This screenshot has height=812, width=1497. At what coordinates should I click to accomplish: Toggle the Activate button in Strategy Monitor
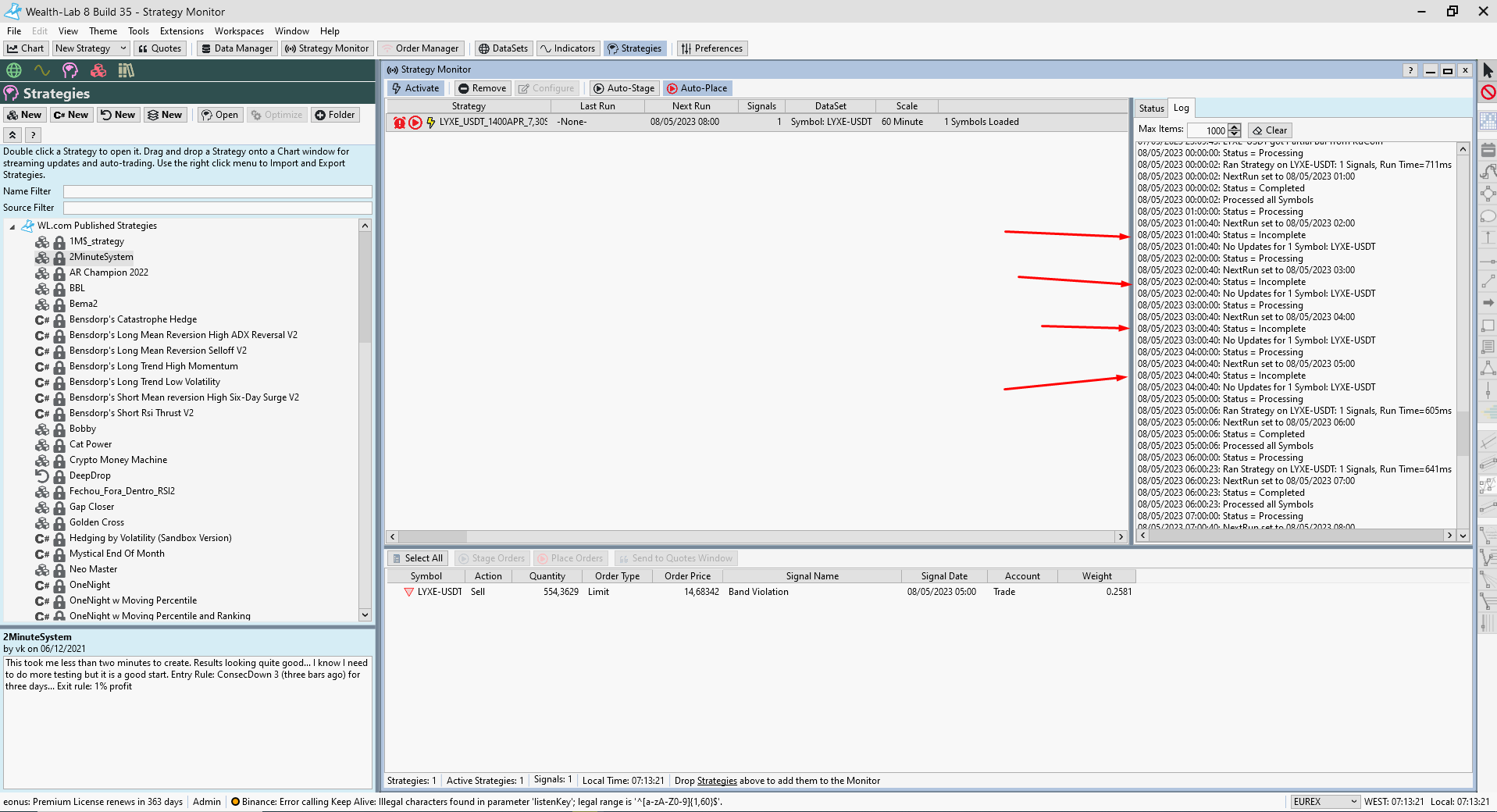click(415, 88)
